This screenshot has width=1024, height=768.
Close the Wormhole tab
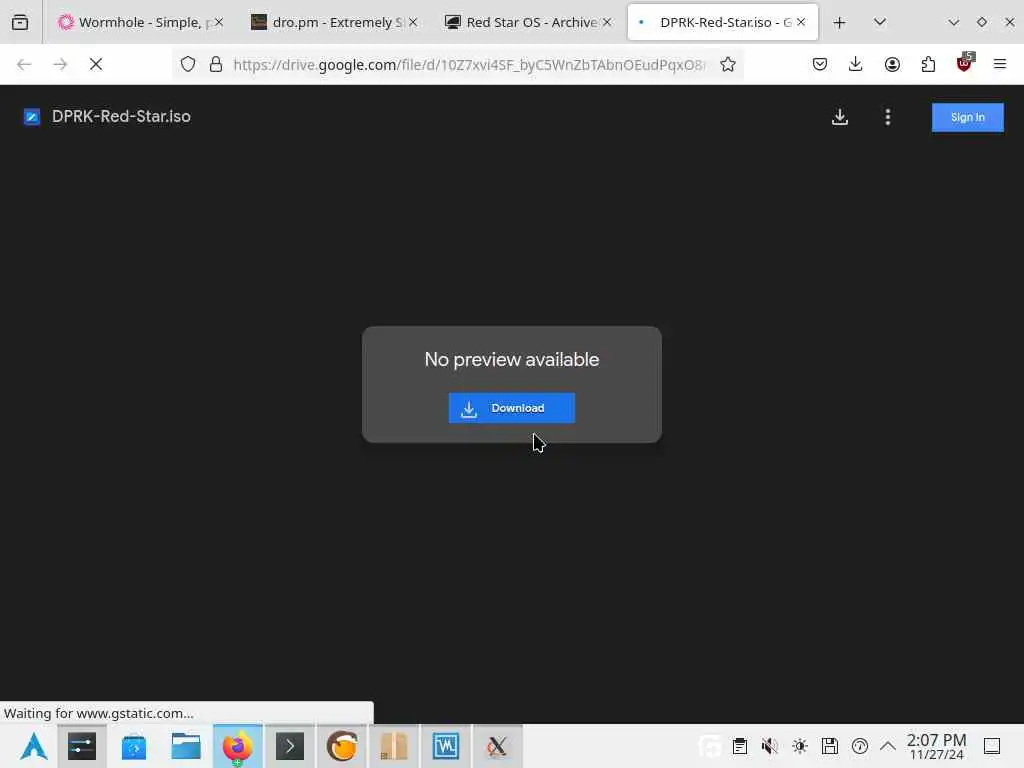[219, 22]
